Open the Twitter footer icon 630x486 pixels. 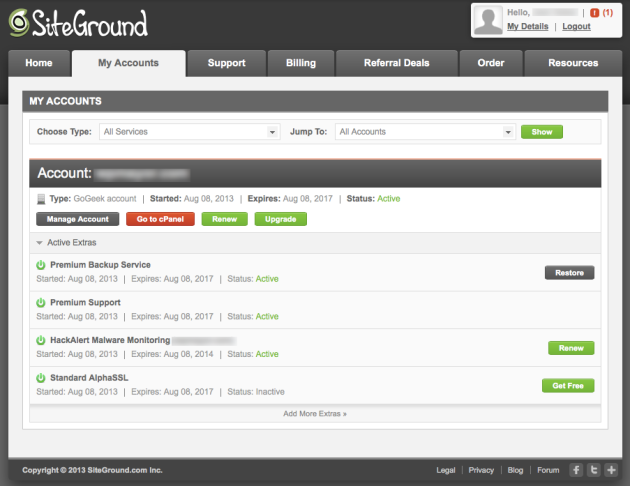pyautogui.click(x=594, y=470)
